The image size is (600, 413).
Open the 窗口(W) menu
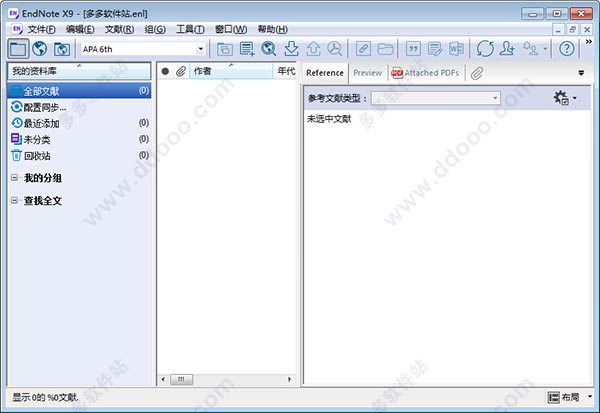tap(231, 29)
